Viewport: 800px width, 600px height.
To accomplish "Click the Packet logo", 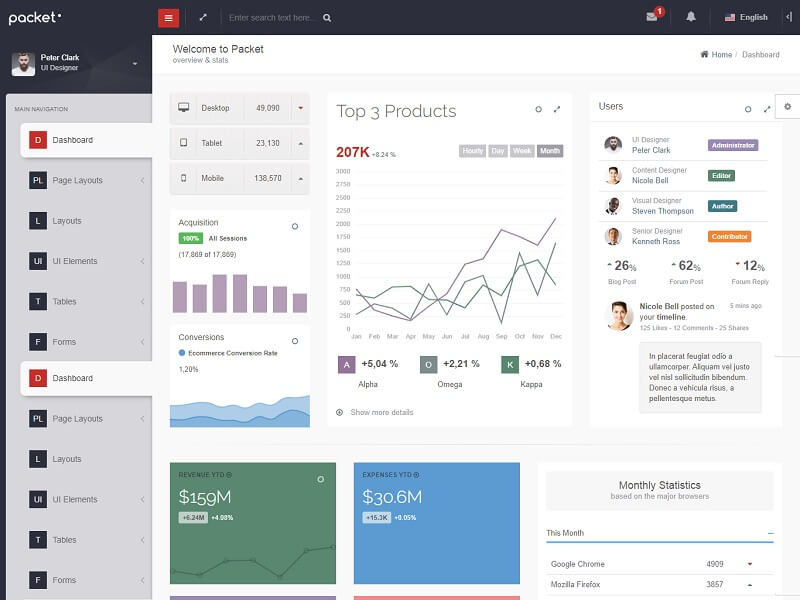I will pyautogui.click(x=35, y=18).
